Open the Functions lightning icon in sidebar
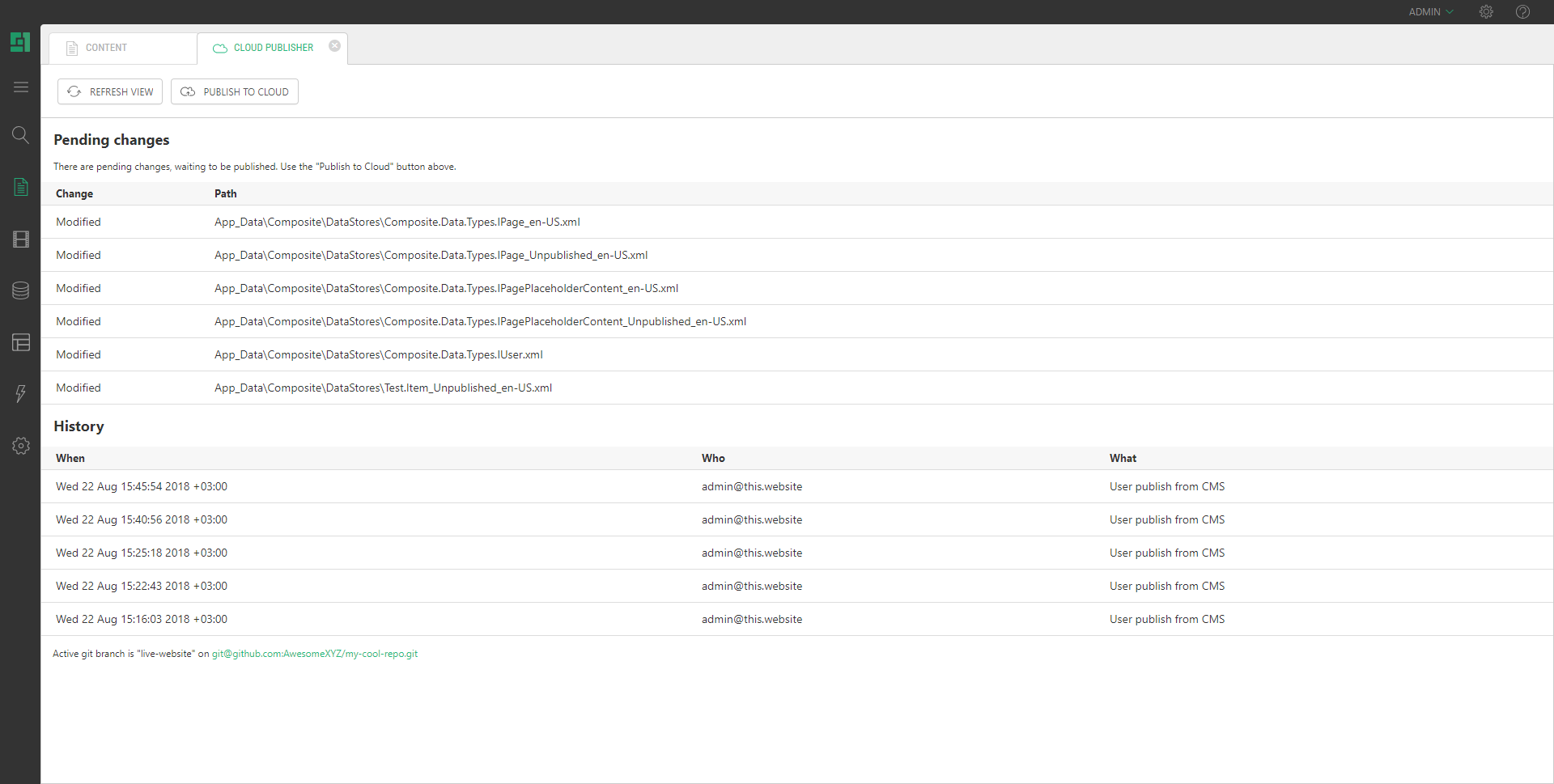The width and height of the screenshot is (1554, 784). tap(21, 394)
